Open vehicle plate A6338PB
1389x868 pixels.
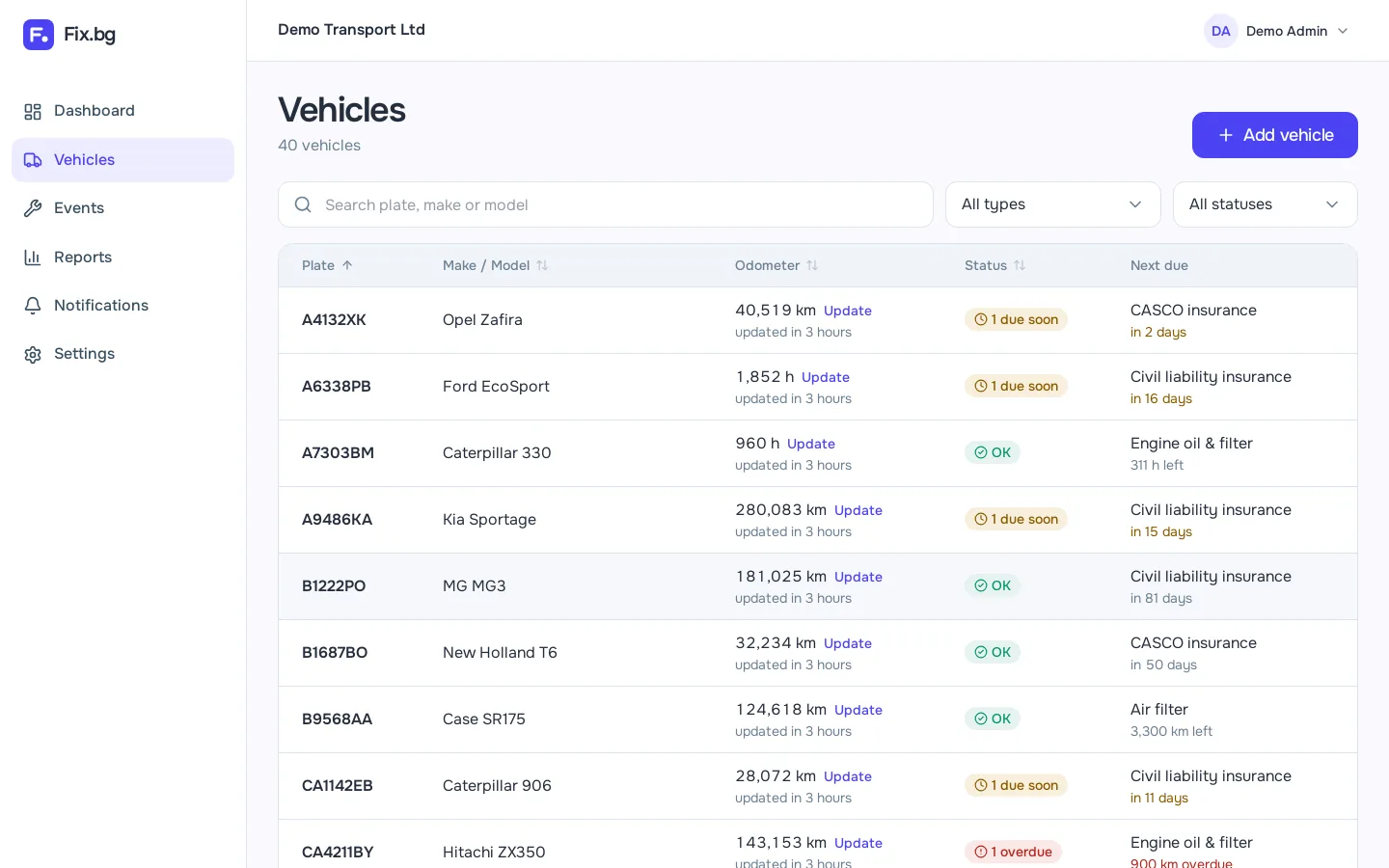337,387
